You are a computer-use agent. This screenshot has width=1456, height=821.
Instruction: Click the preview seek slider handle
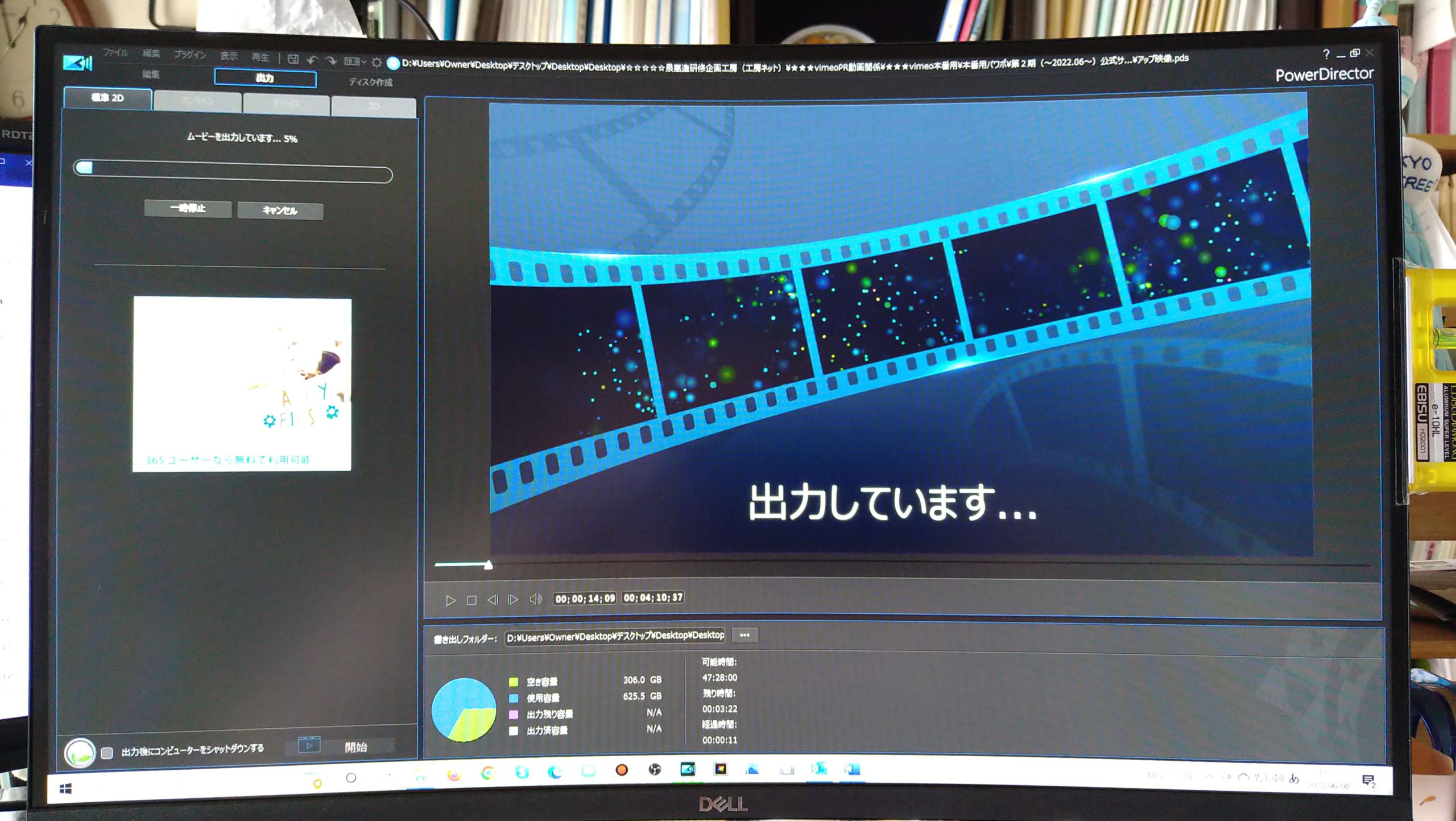488,565
